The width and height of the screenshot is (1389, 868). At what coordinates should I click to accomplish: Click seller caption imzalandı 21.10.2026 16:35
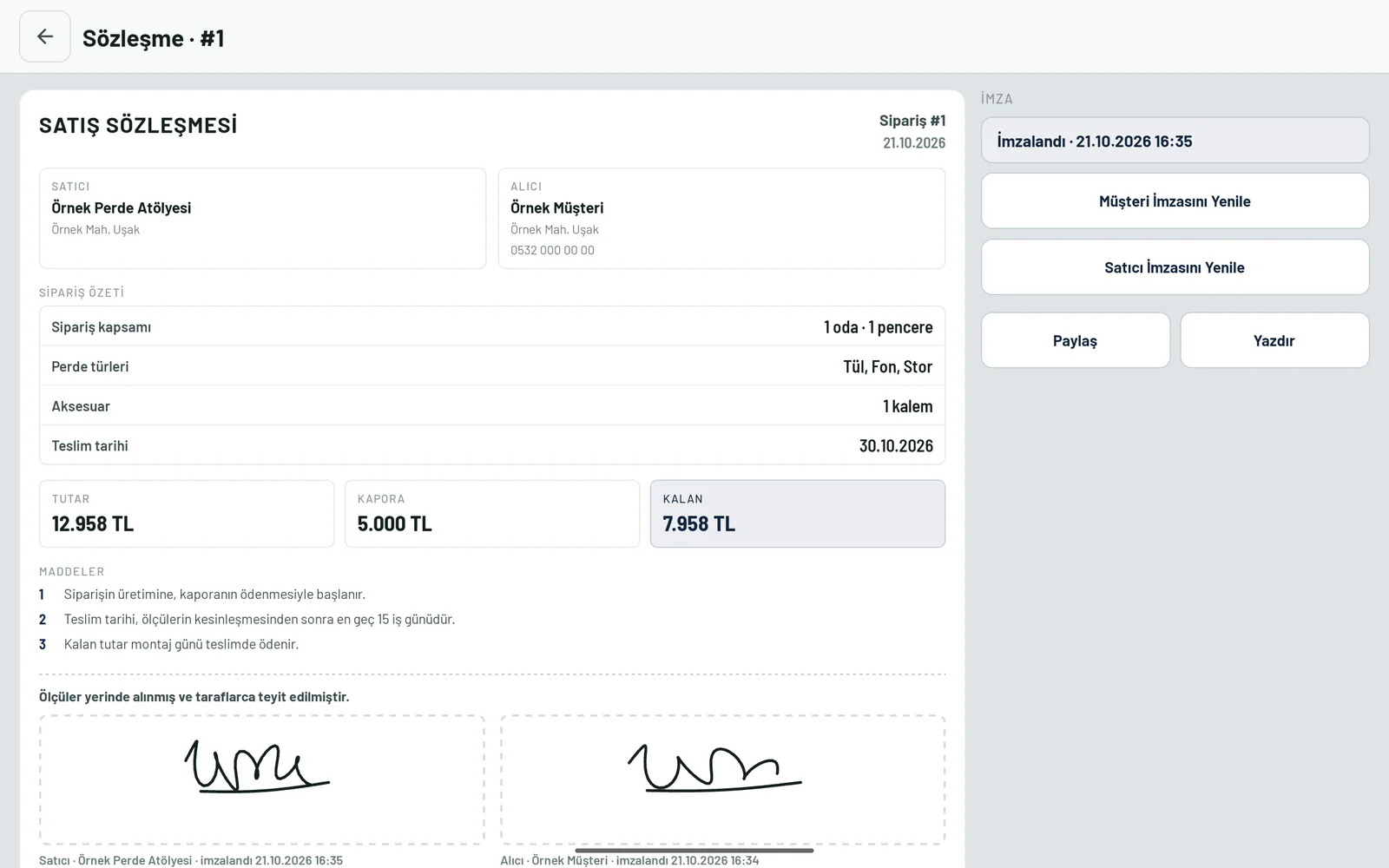[x=191, y=860]
